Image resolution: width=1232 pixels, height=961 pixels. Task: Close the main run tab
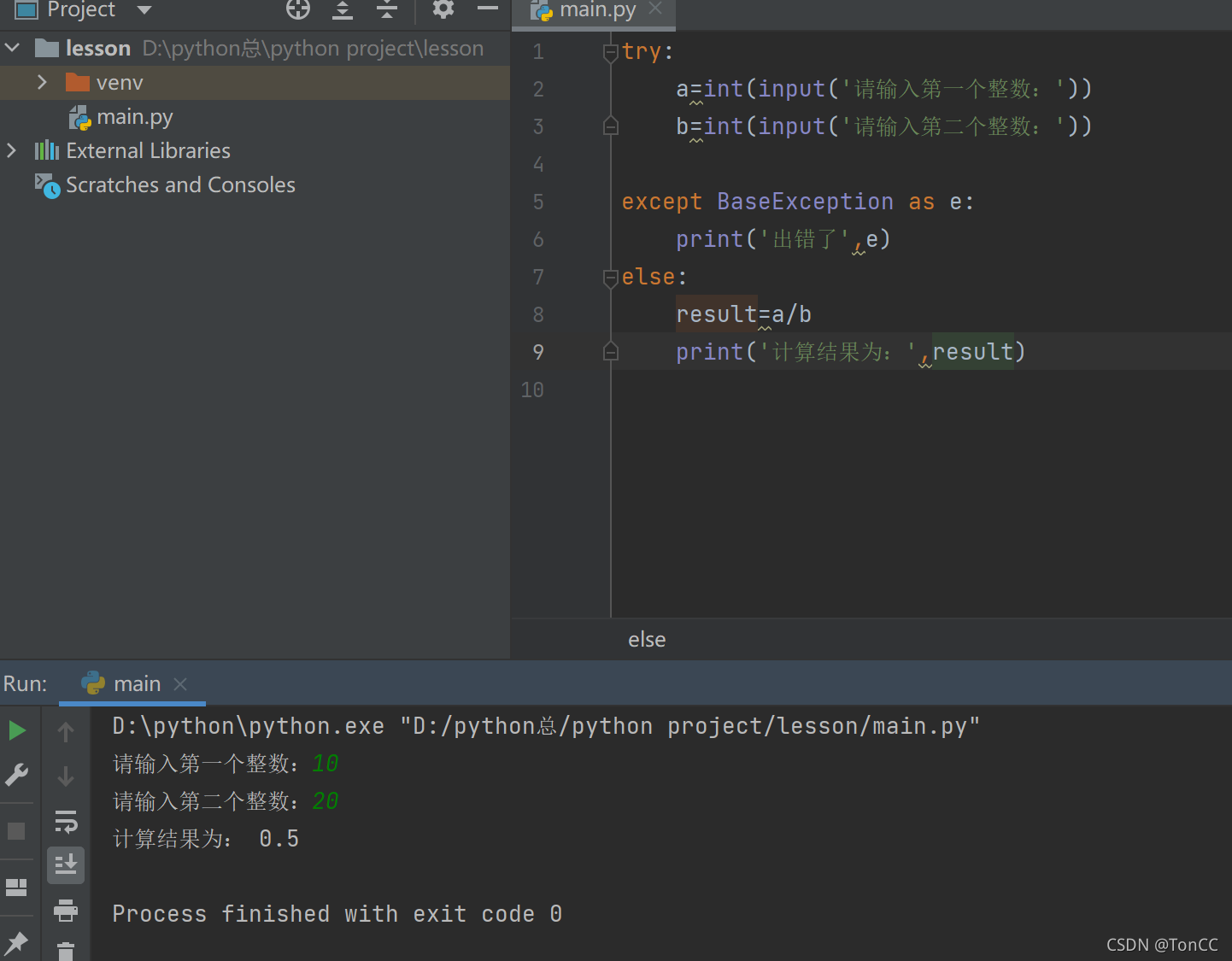[180, 684]
